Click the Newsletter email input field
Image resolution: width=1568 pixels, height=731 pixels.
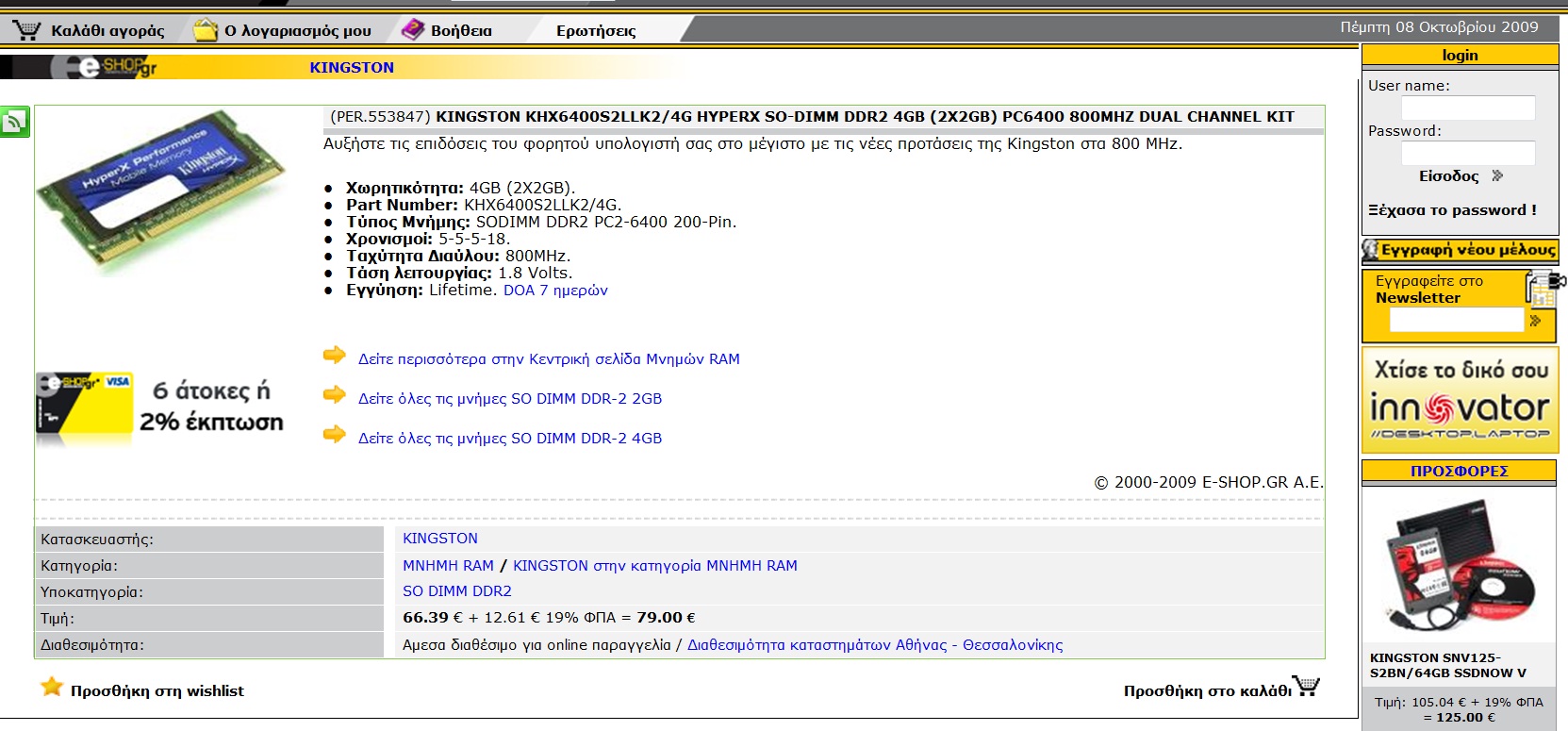click(1457, 321)
